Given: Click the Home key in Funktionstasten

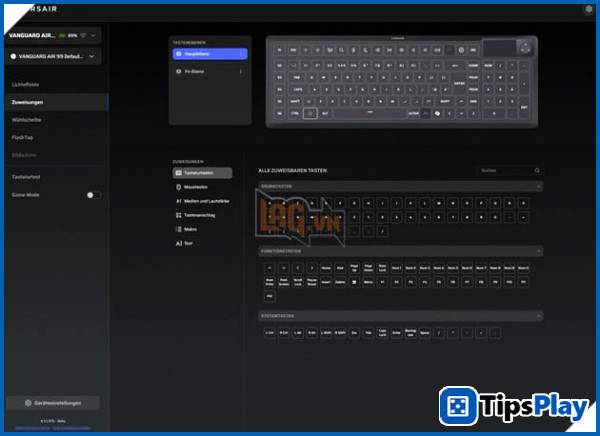Looking at the screenshot, I should tap(326, 268).
